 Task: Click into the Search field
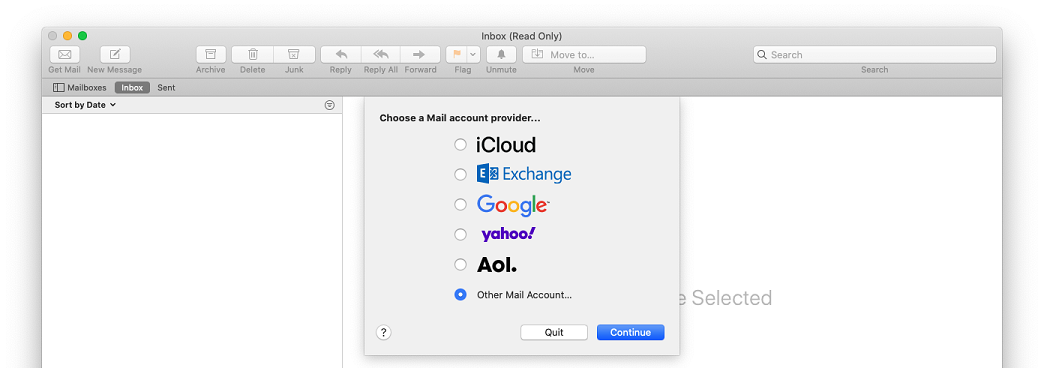point(875,55)
